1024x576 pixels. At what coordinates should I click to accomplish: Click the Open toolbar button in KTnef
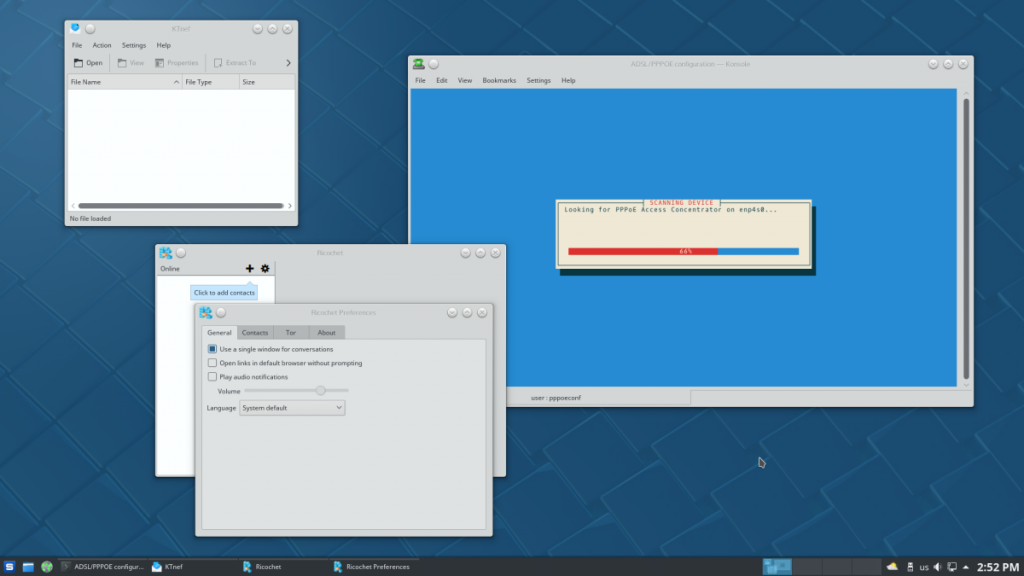[x=88, y=63]
